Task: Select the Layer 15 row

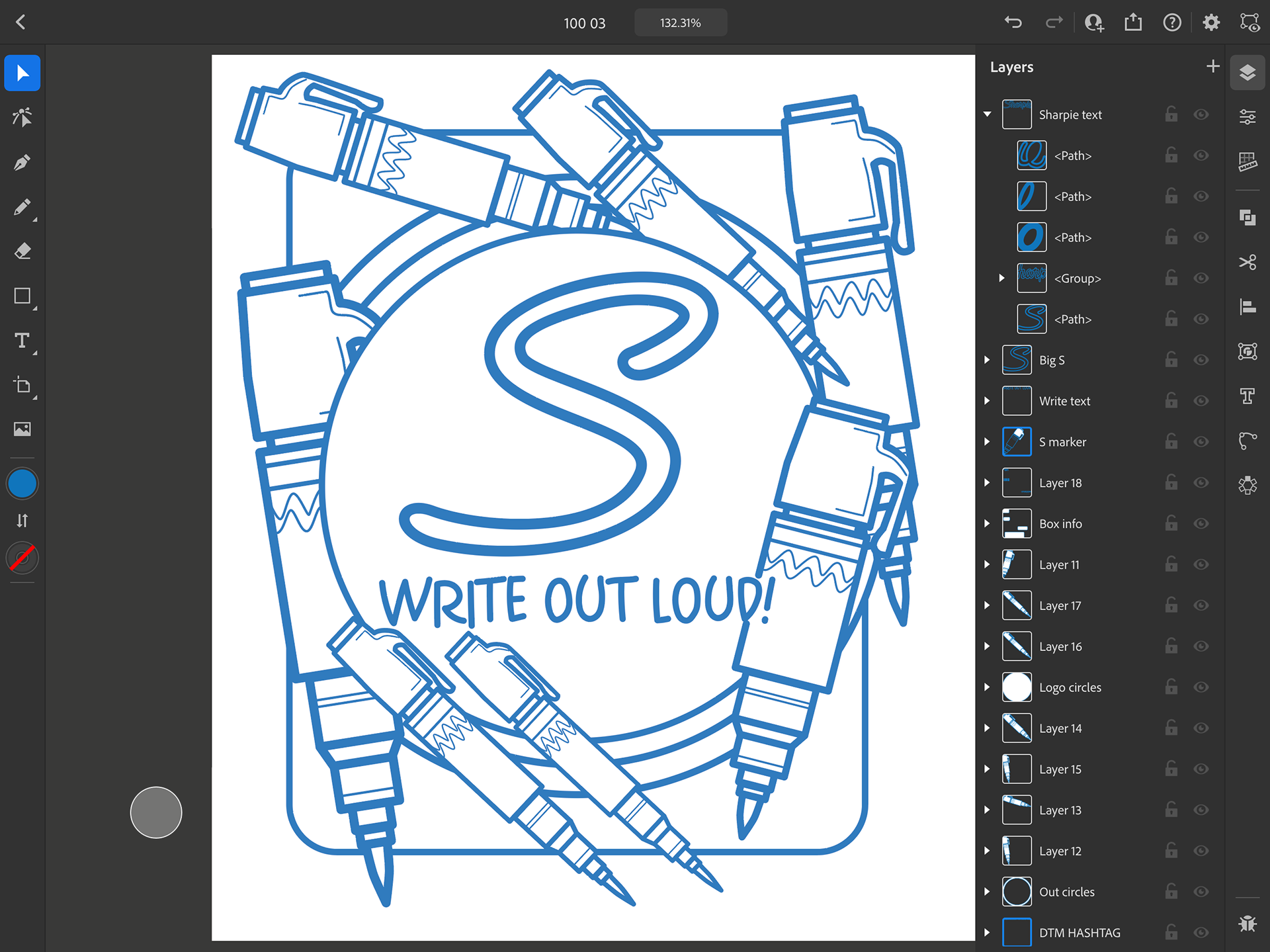Action: click(1099, 769)
